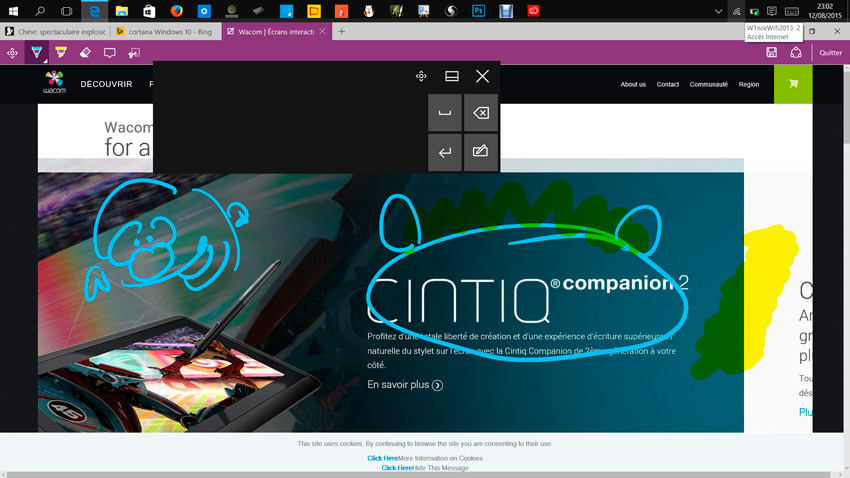Launch Firefox from taskbar
Image resolution: width=850 pixels, height=478 pixels.
click(x=177, y=11)
